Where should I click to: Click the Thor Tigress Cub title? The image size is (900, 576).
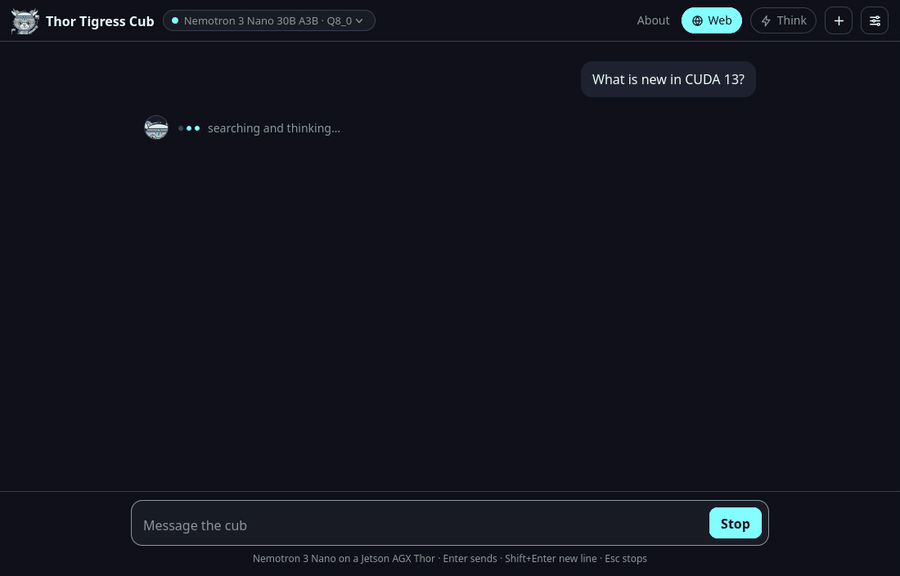click(x=100, y=21)
